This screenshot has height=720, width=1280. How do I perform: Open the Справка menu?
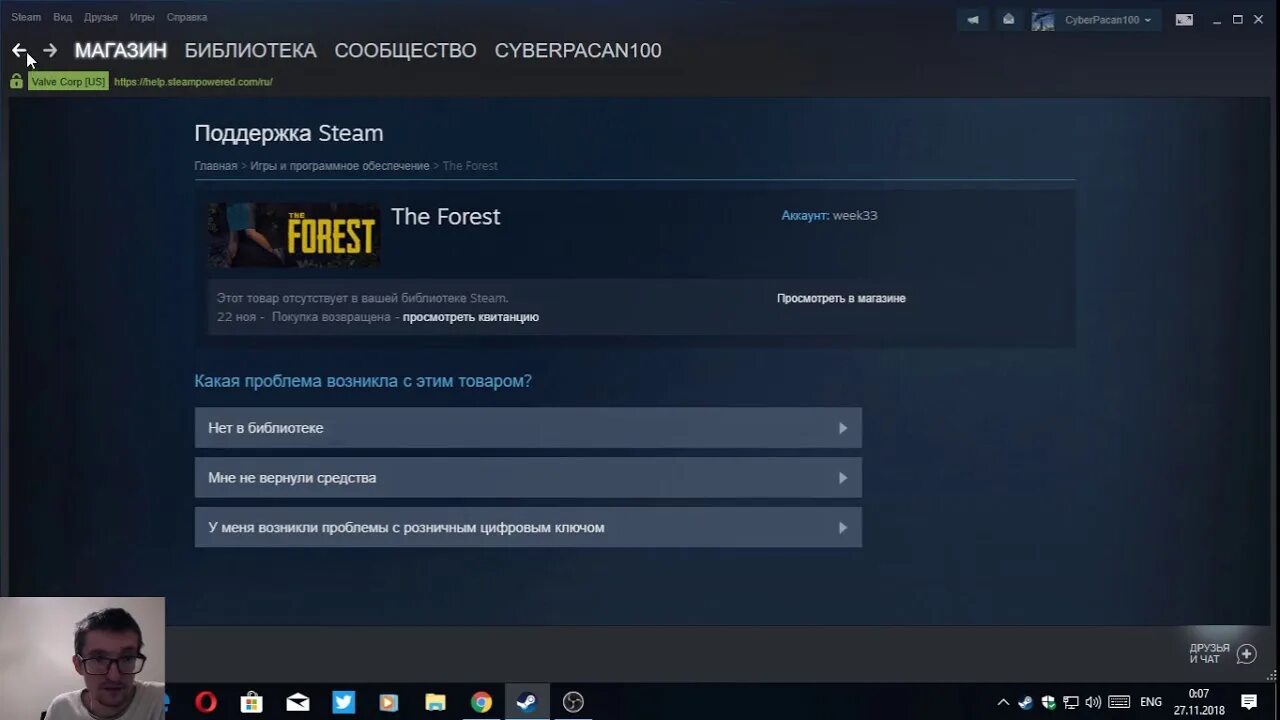(187, 17)
